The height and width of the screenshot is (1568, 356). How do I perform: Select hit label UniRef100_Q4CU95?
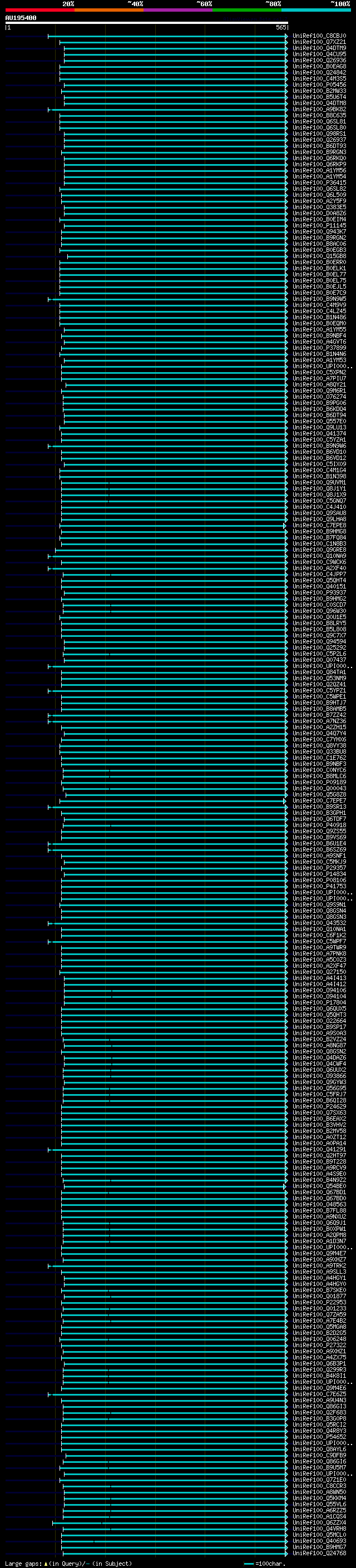pos(319,54)
